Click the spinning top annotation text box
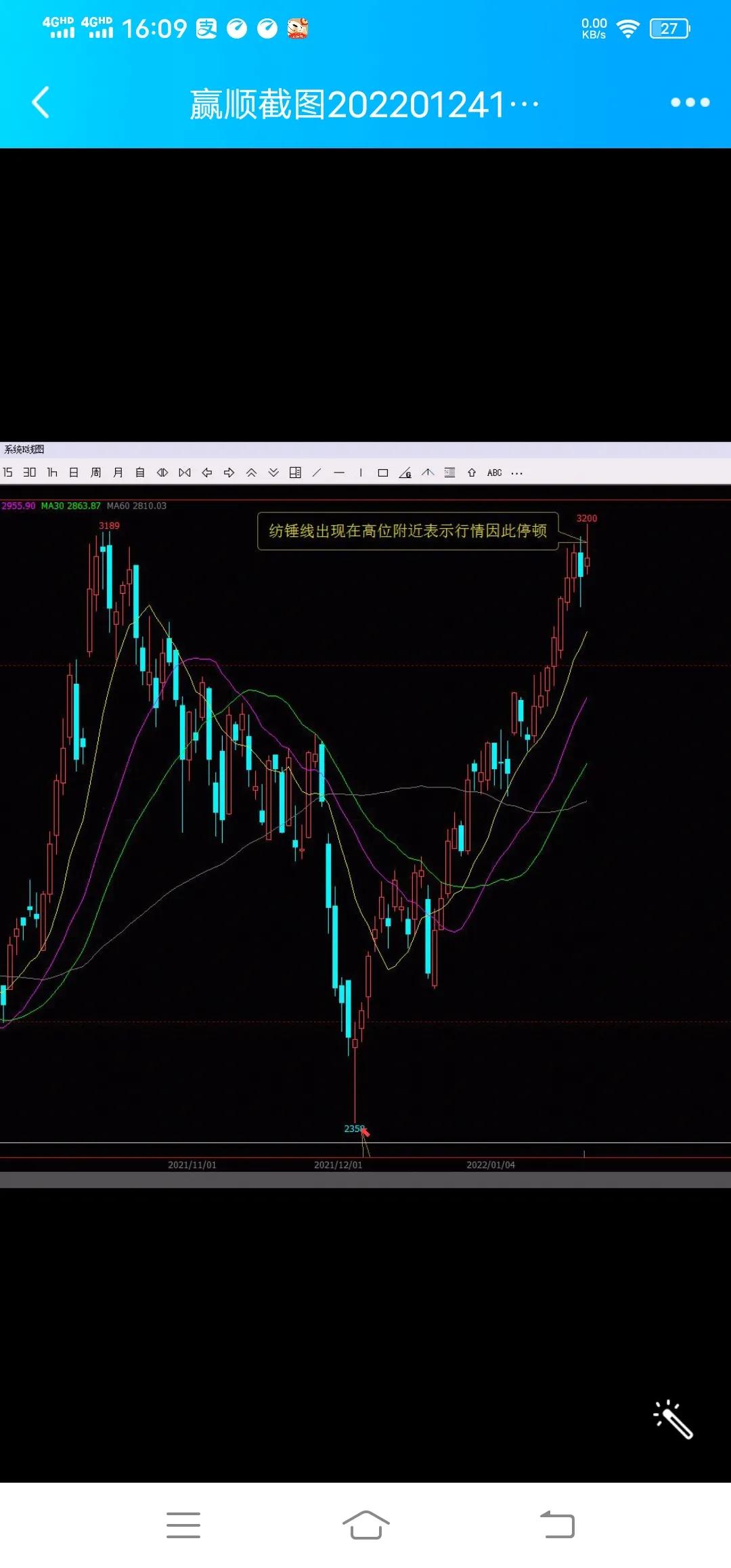This screenshot has width=731, height=1568. coord(407,531)
